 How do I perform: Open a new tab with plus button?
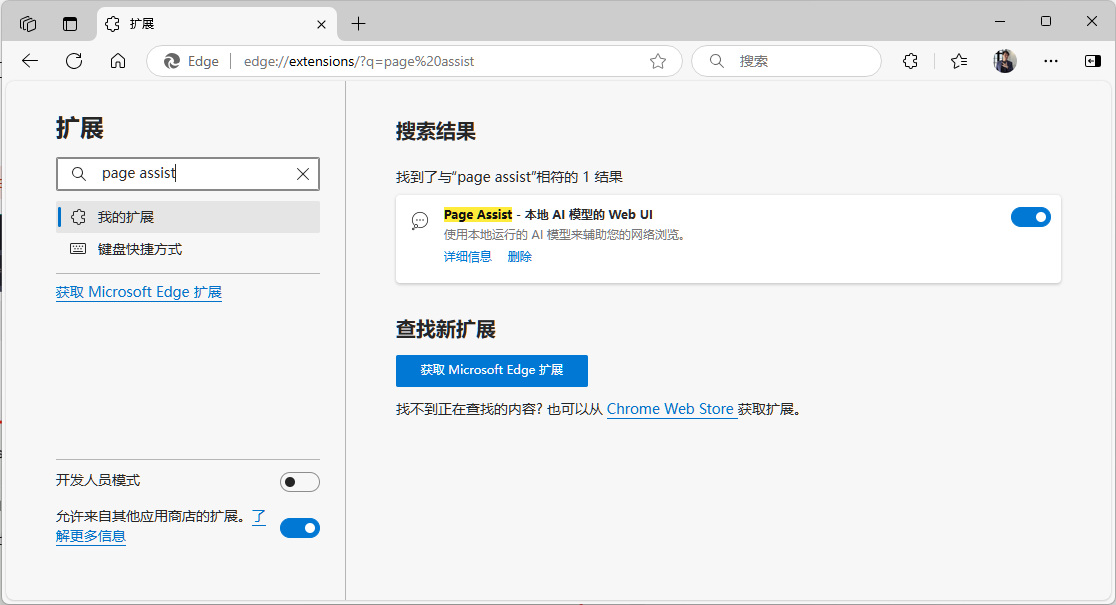click(359, 23)
